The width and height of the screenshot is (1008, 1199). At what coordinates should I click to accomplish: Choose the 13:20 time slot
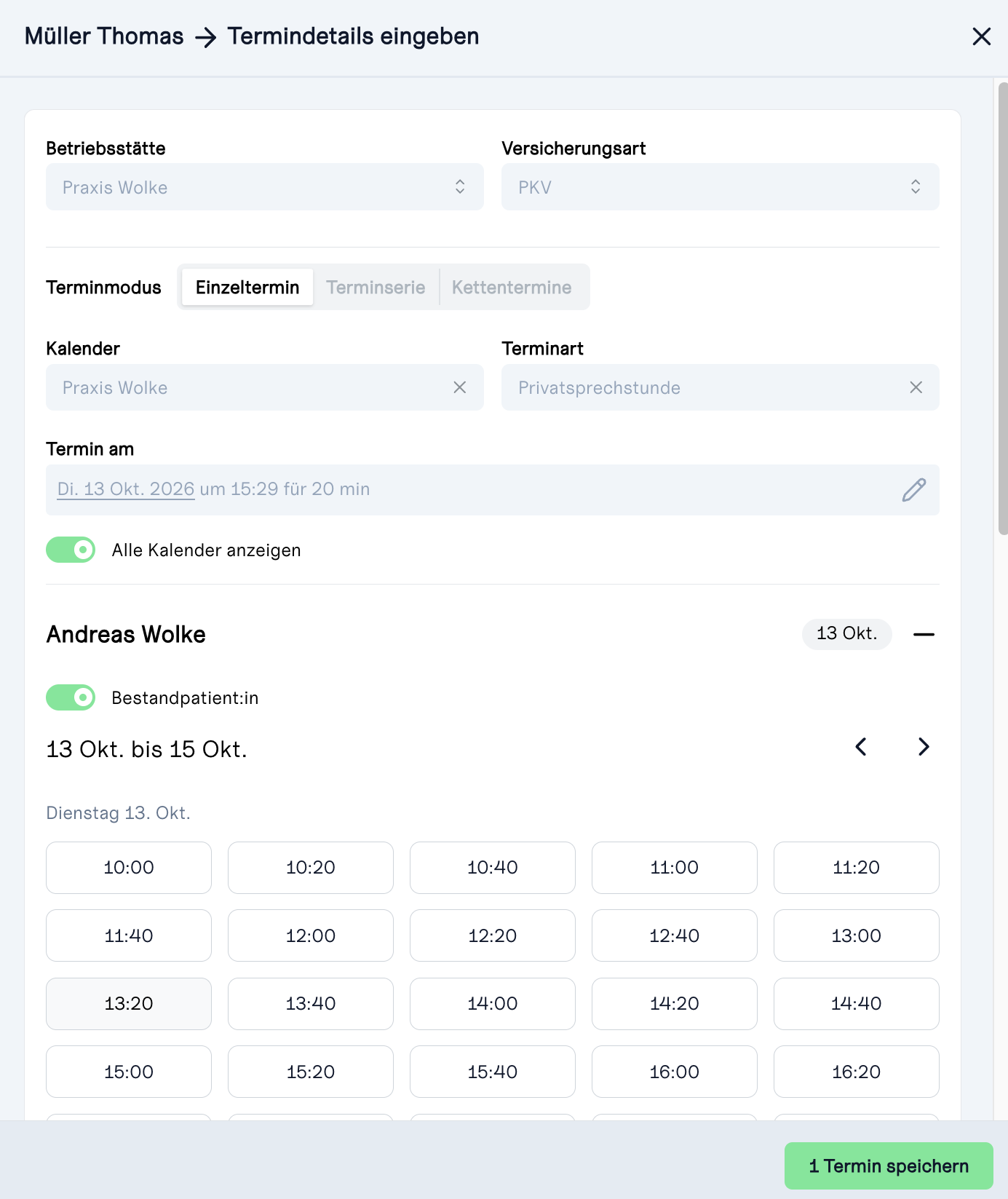click(129, 1004)
